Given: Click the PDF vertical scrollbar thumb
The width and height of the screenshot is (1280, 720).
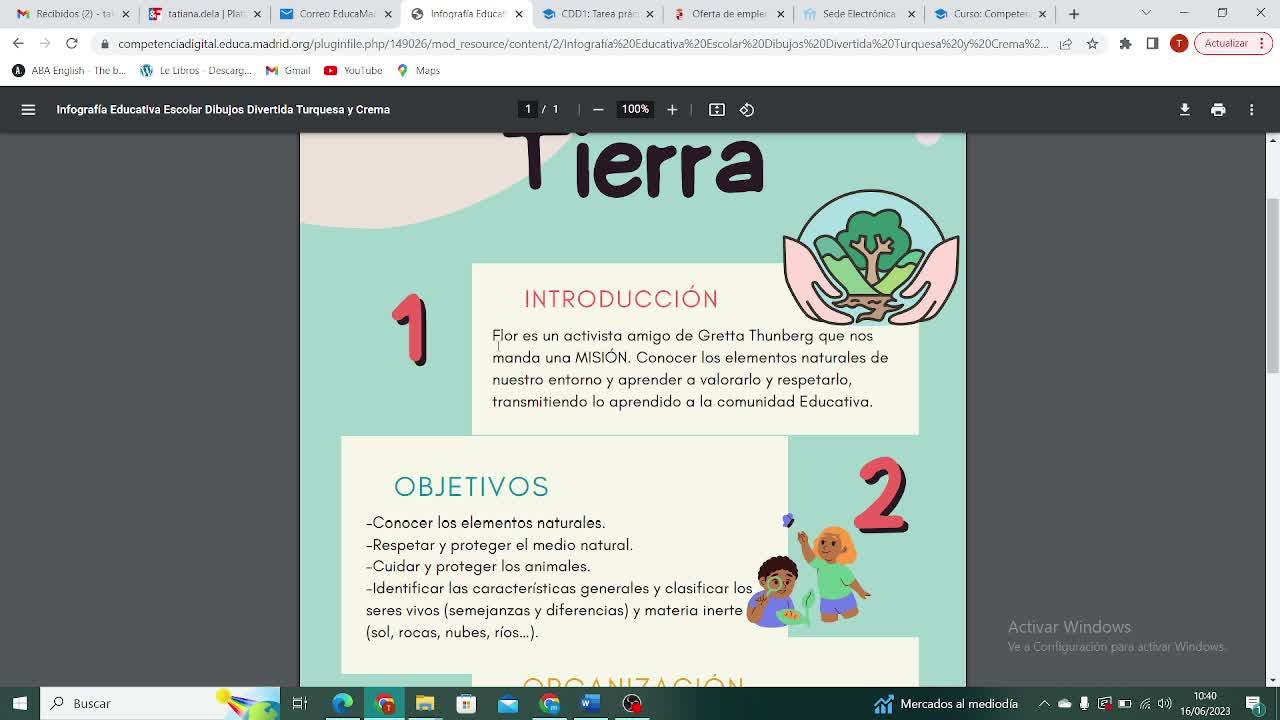Looking at the screenshot, I should point(1272,286).
